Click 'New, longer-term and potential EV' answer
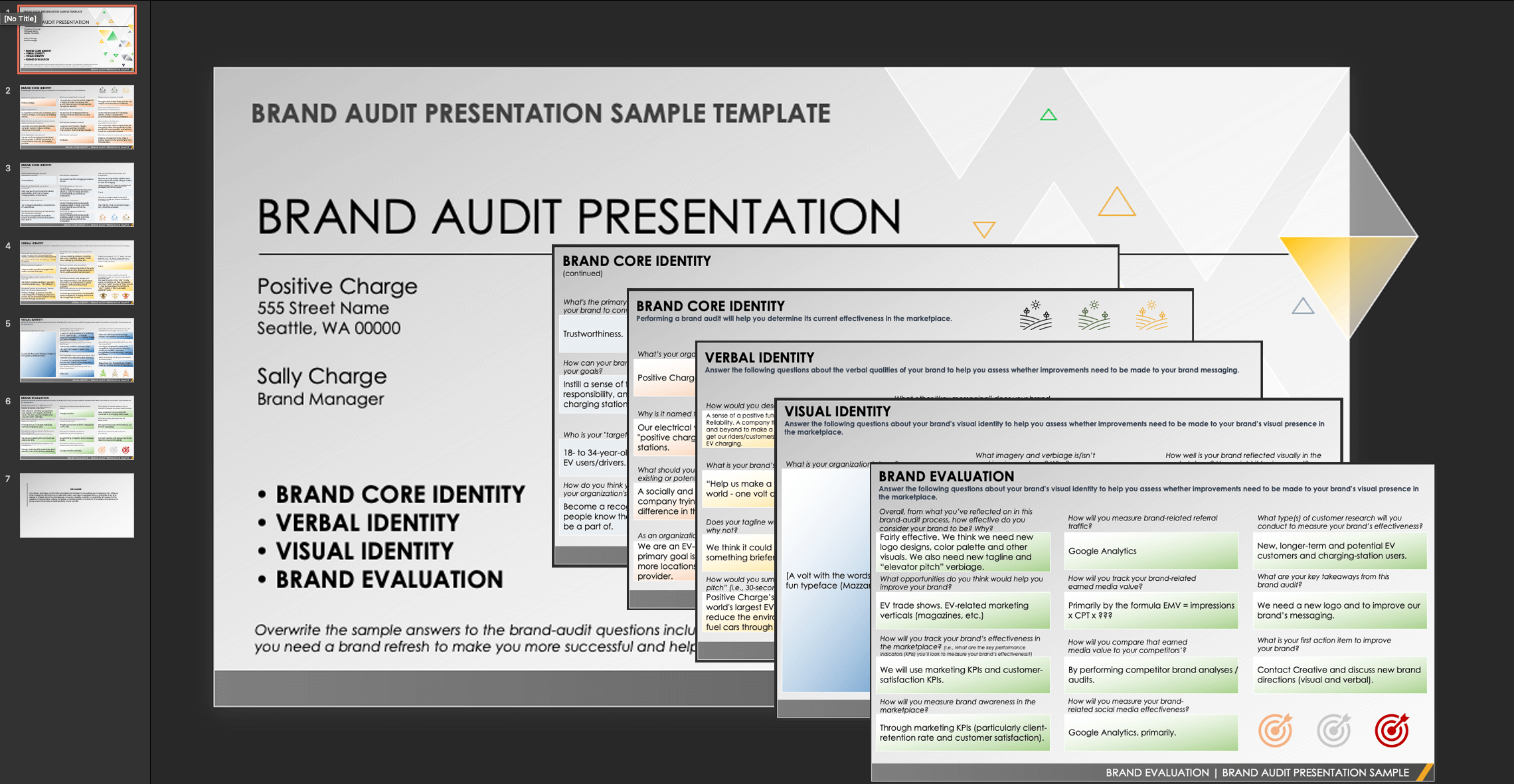The width and height of the screenshot is (1514, 784). pyautogui.click(x=1339, y=551)
